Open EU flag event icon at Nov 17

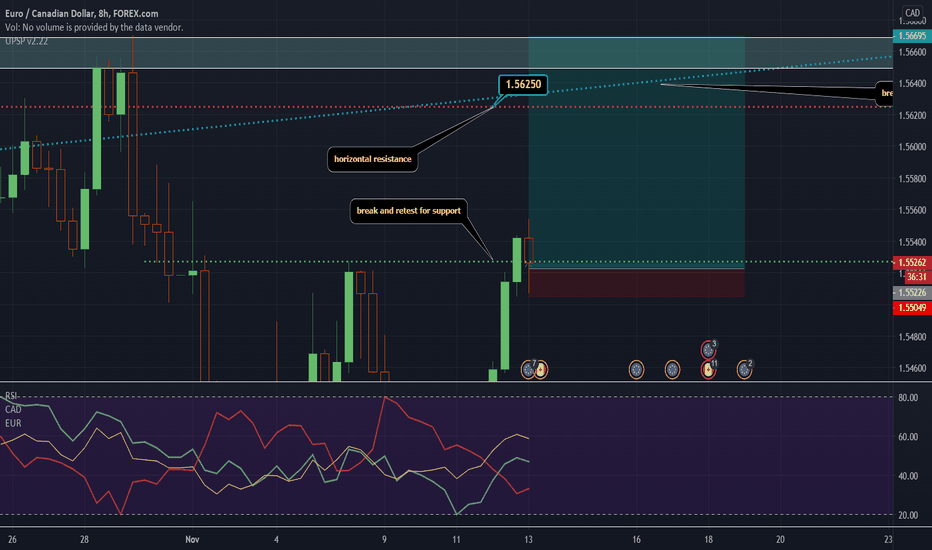click(672, 370)
